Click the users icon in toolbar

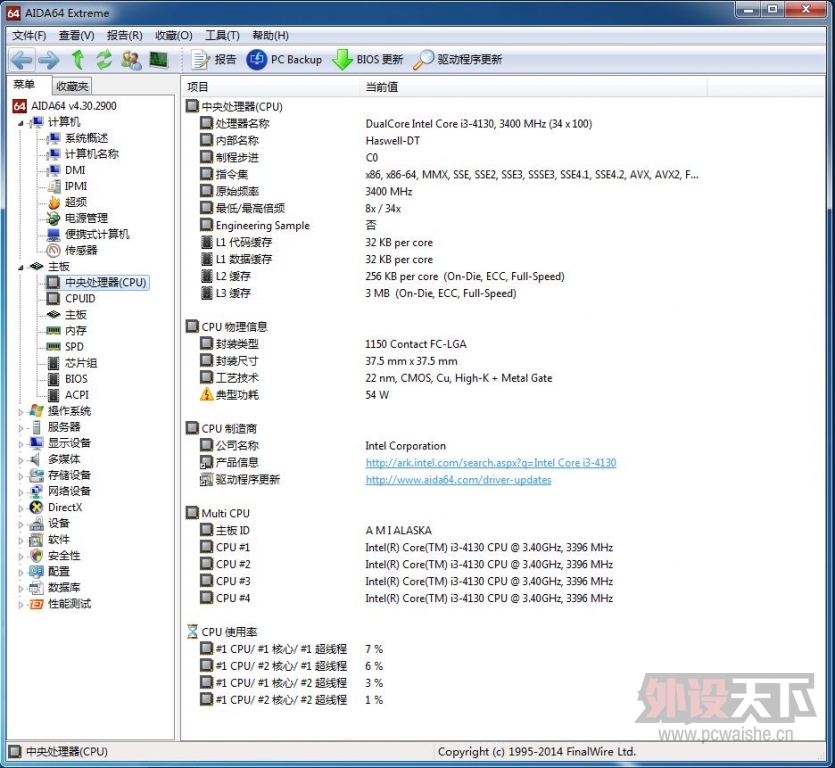131,60
